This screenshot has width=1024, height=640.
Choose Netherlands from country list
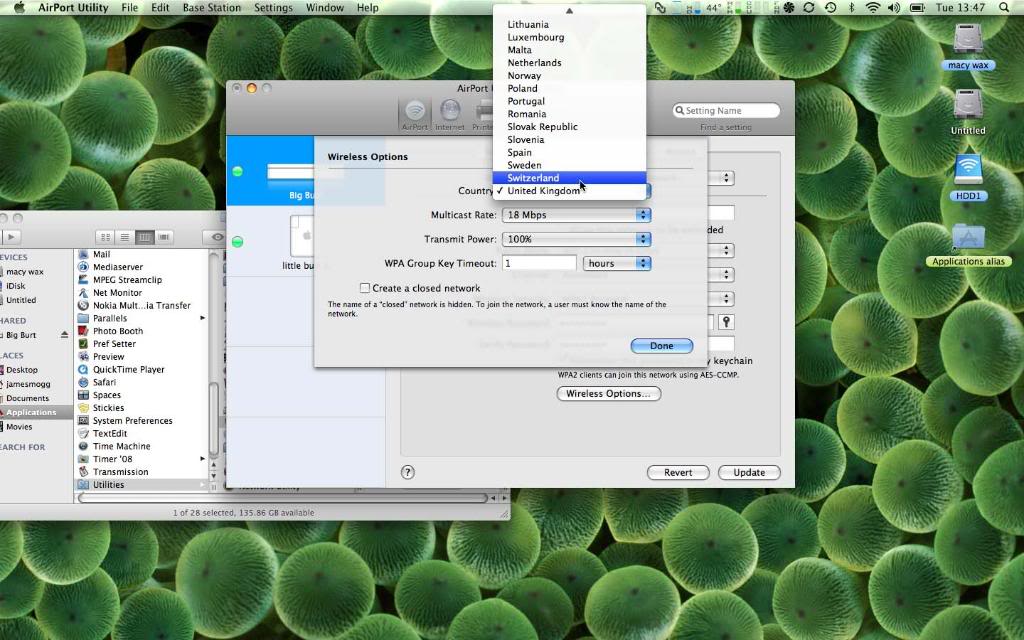[569, 63]
